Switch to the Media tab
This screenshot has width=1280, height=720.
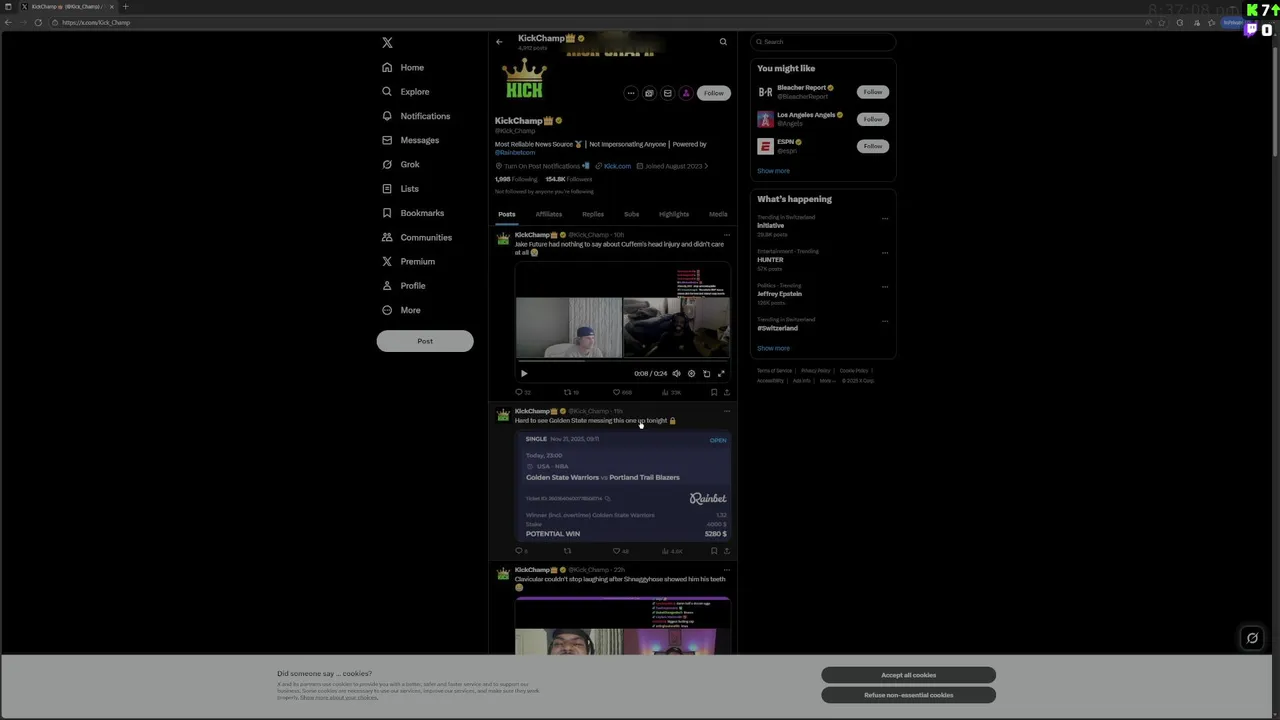coord(718,214)
